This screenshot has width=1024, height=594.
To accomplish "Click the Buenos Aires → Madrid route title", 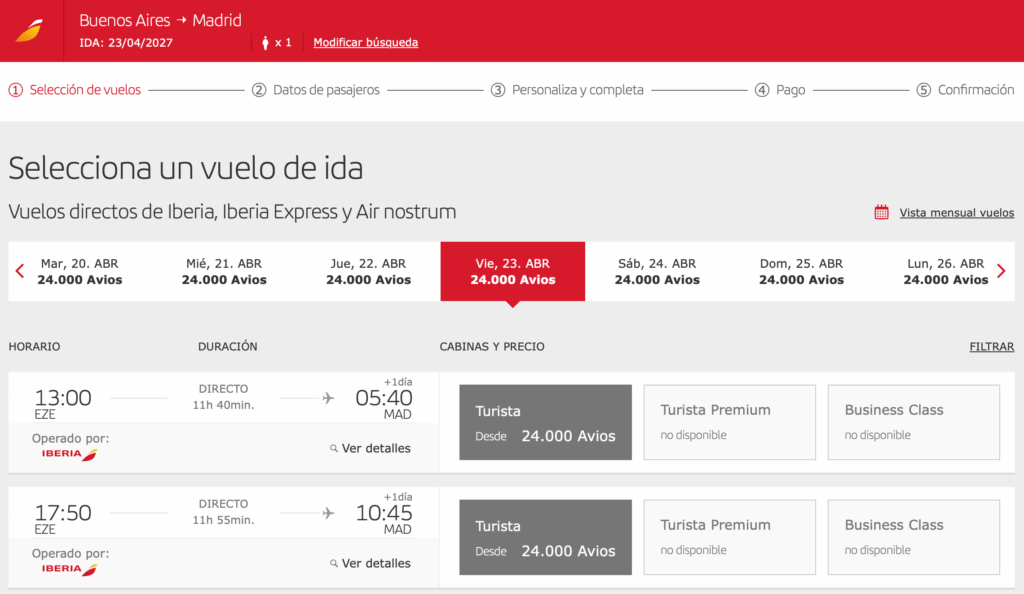I will point(161,20).
